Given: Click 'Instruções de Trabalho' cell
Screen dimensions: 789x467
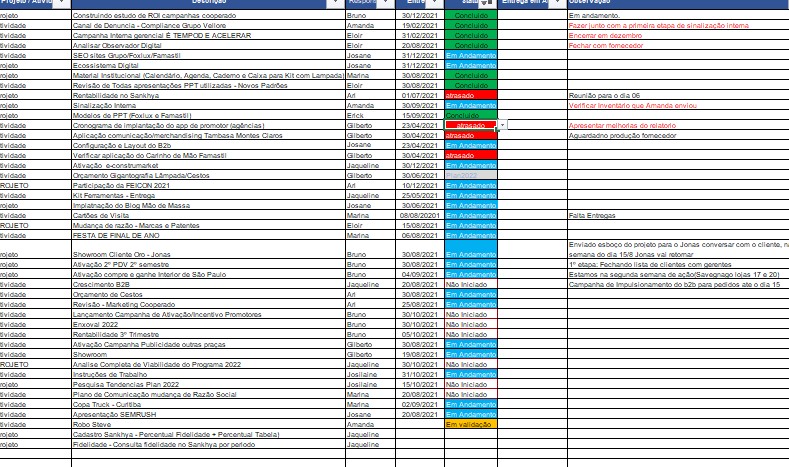Looking at the screenshot, I should 208,374.
